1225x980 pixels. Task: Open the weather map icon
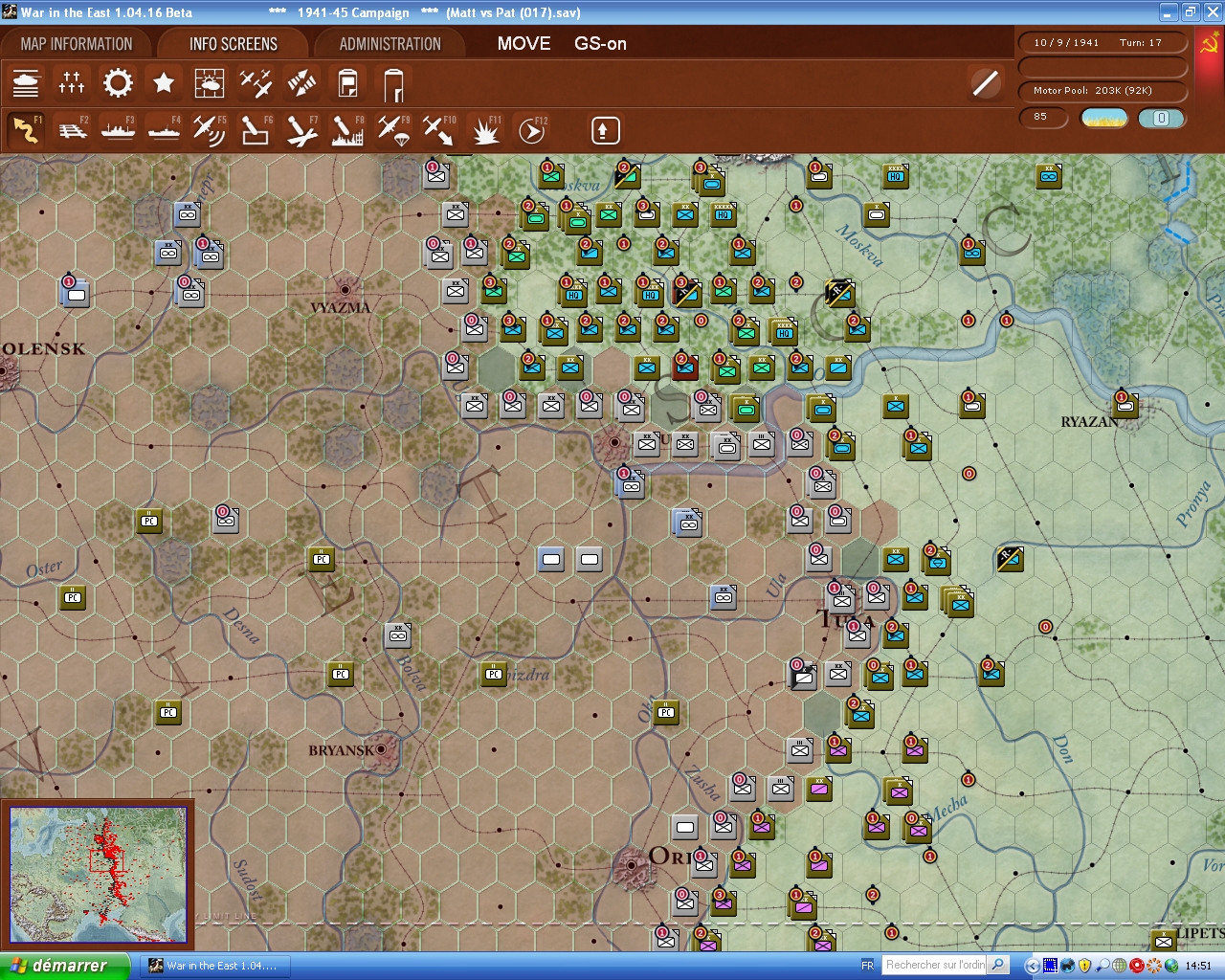(210, 83)
